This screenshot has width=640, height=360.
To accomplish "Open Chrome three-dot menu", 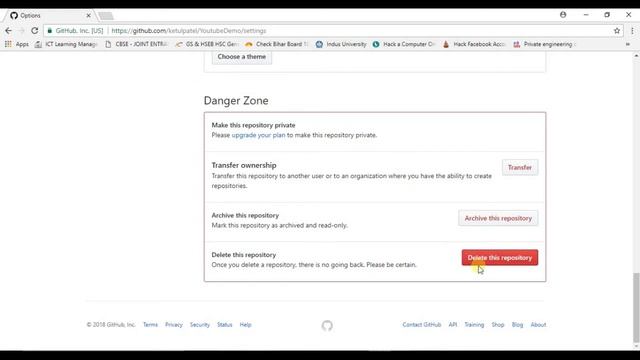I will (x=632, y=31).
